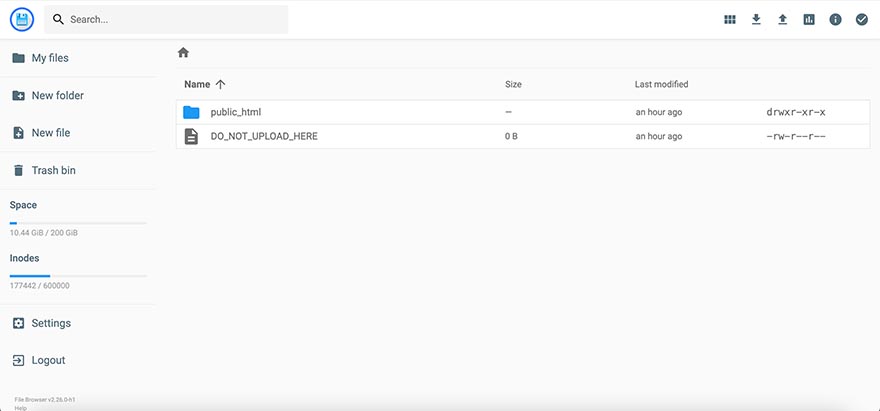Sort by Name column arrow

220,85
